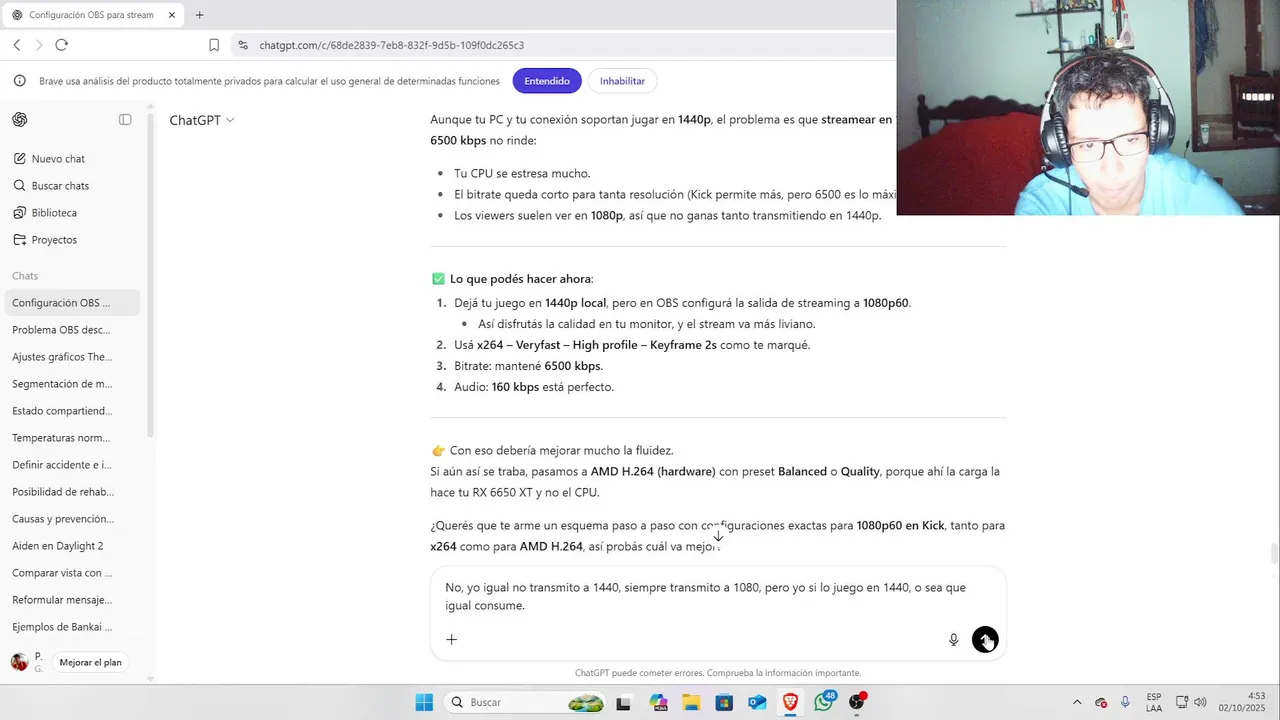Screen dimensions: 1280x720
Task: Click microphone icon in system tray
Action: (x=1125, y=702)
